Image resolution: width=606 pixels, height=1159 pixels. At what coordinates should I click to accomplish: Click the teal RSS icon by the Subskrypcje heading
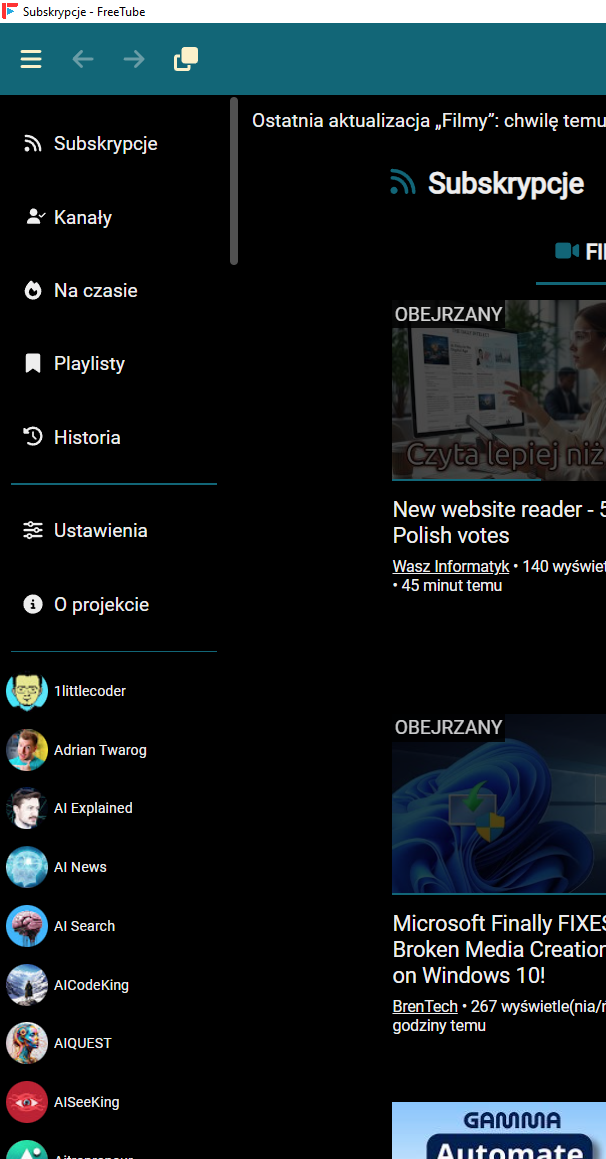click(404, 183)
